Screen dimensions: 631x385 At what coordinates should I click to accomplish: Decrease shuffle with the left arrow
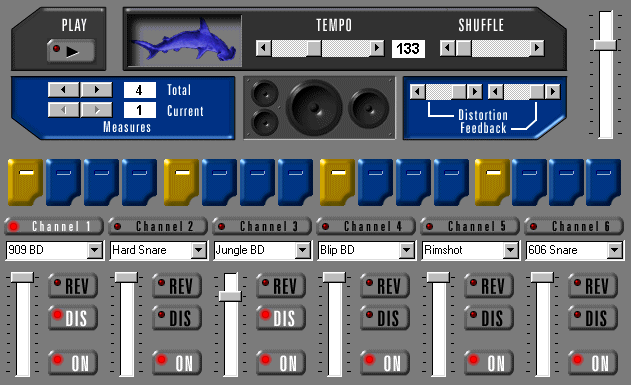[x=447, y=48]
